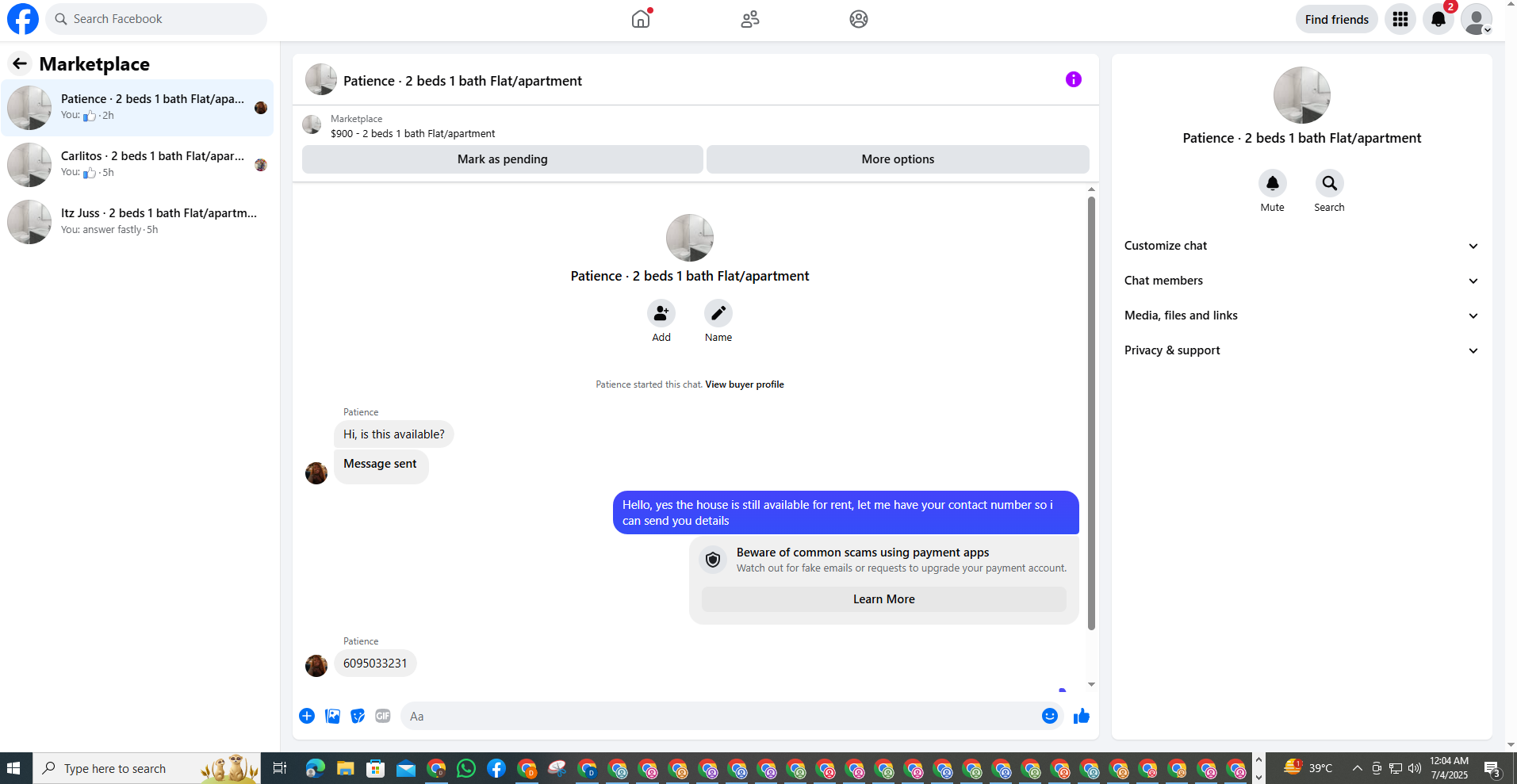Open more actions plus icon in composer
This screenshot has width=1517, height=784.
307,716
